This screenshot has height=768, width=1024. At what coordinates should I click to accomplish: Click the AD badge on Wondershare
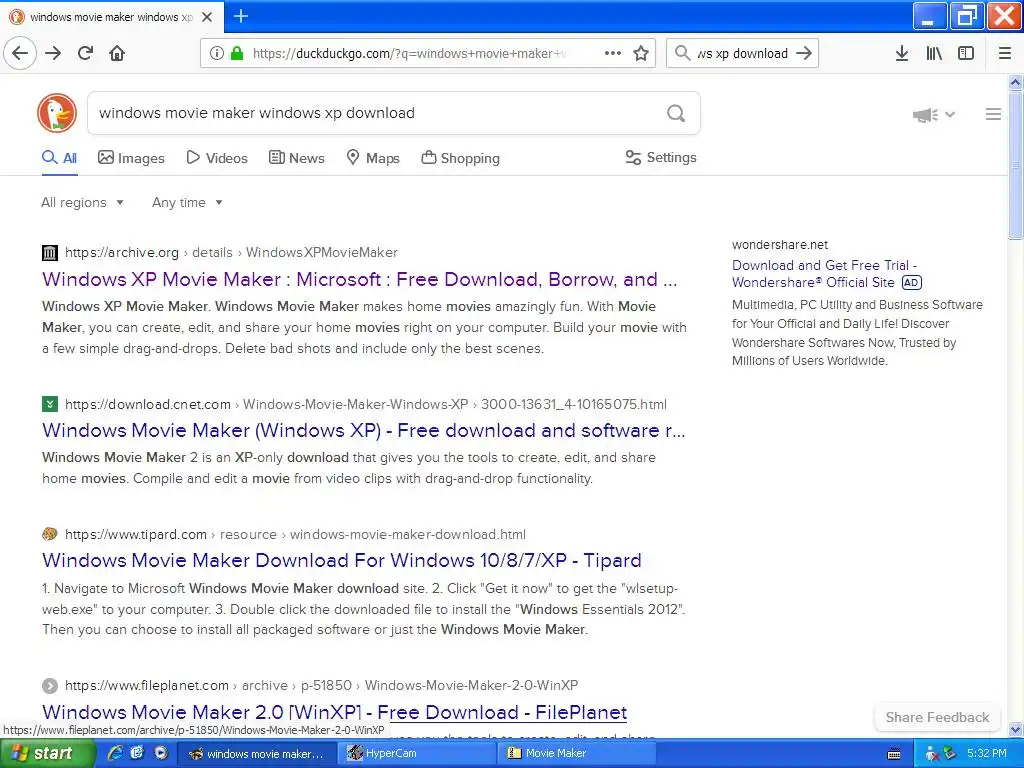pos(912,283)
